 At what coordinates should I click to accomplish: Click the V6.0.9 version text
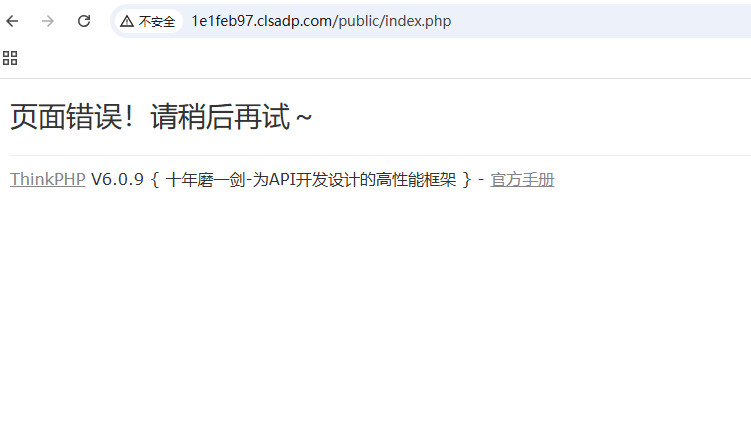[117, 180]
